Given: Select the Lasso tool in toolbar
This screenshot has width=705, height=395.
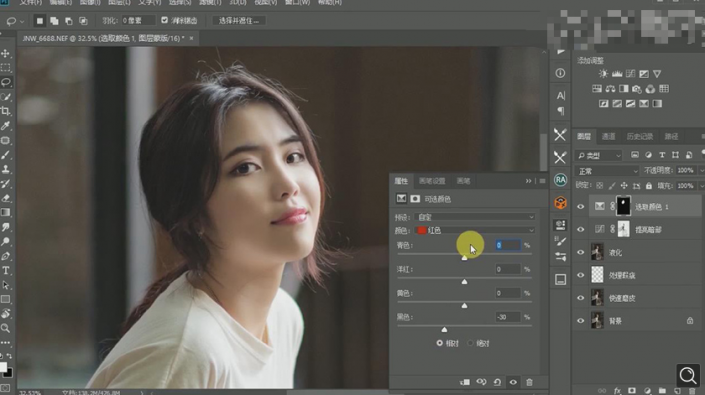Looking at the screenshot, I should (x=5, y=82).
